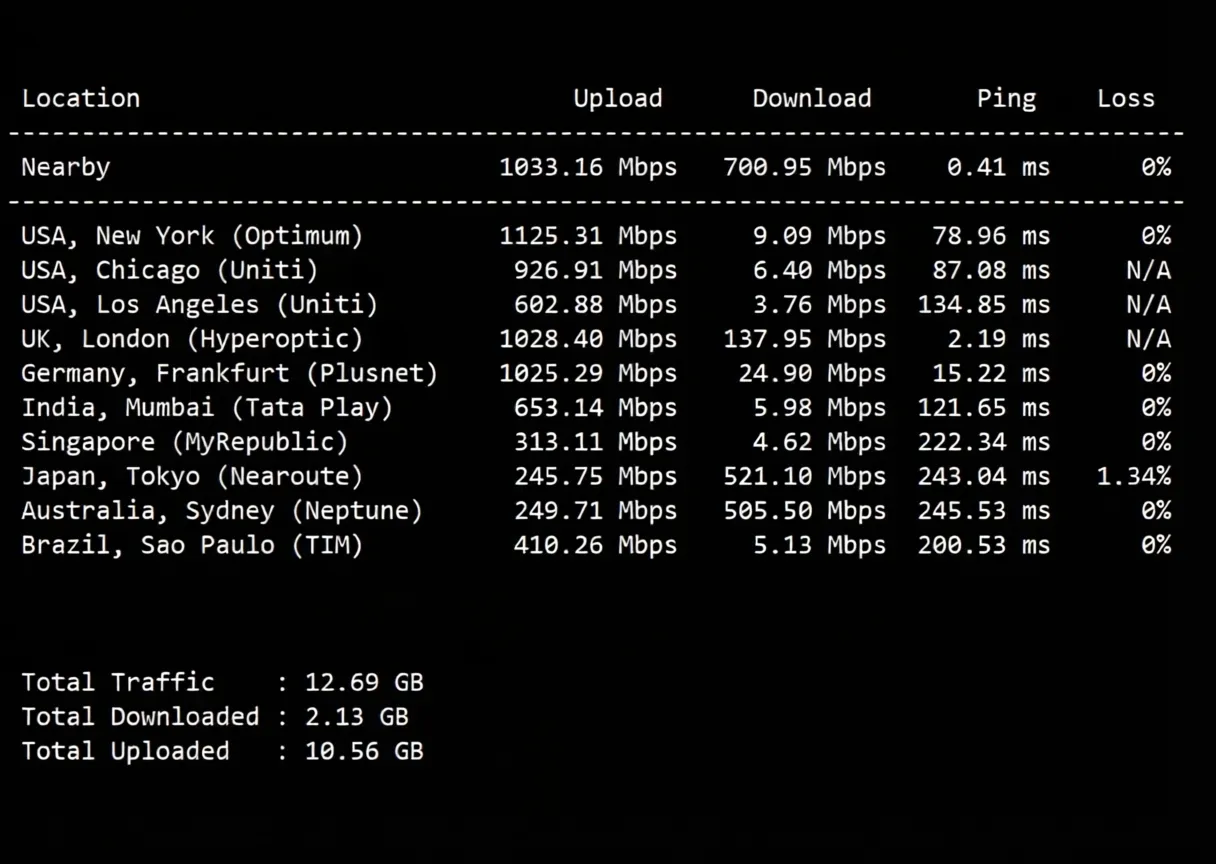Select the 10.56 GB uploaded value
Screen dimensions: 1216x864
[364, 751]
